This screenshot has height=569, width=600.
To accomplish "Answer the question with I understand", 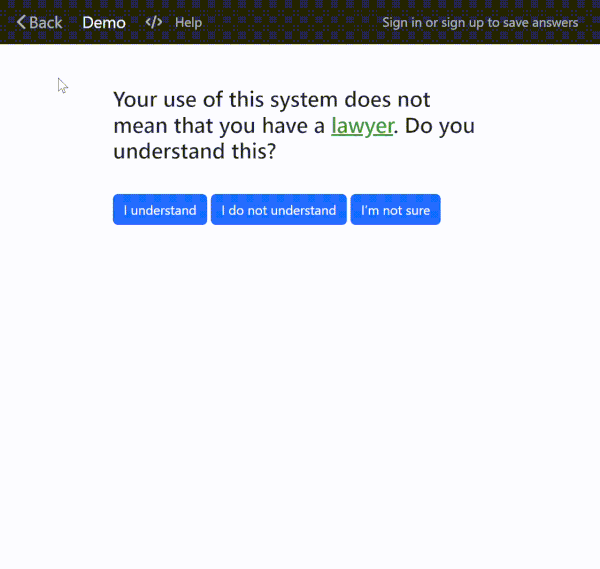I will coord(160,210).
